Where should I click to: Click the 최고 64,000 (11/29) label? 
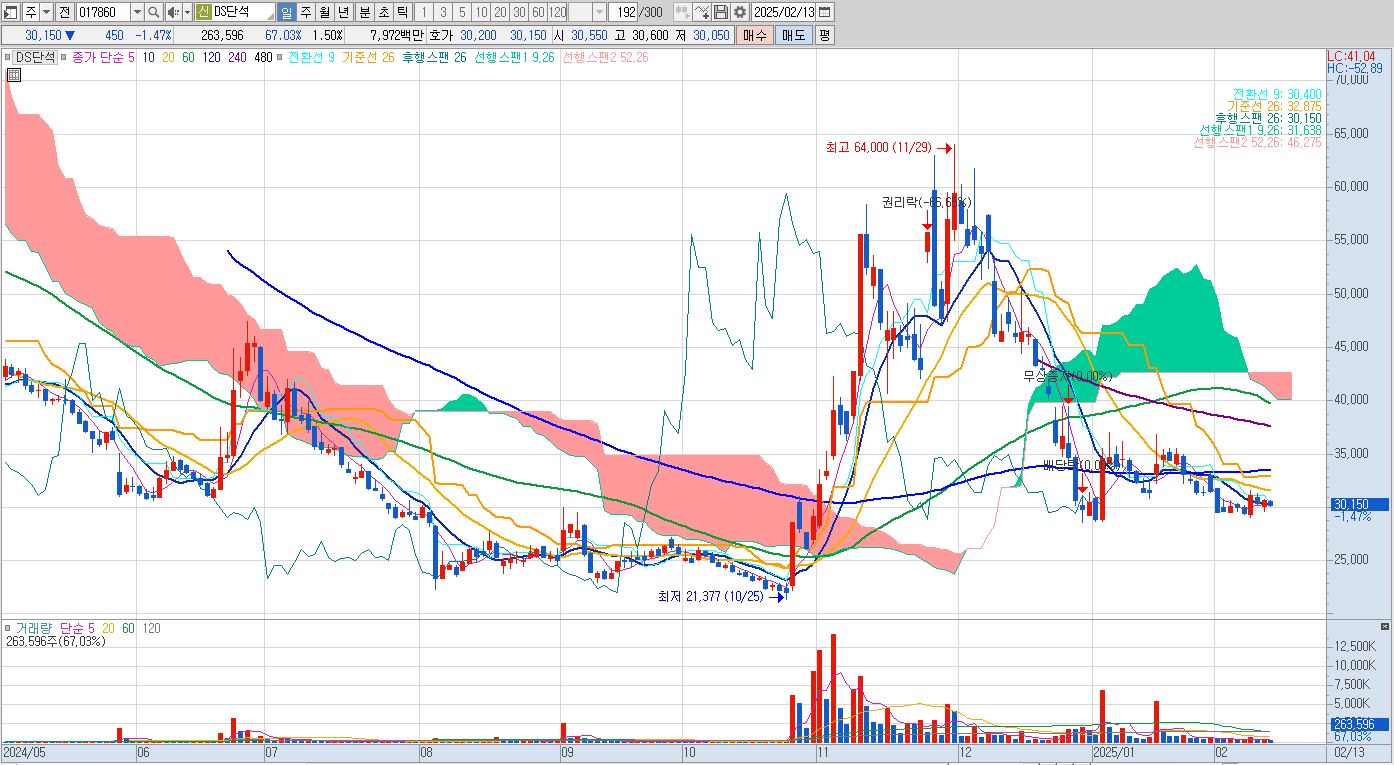tap(878, 148)
